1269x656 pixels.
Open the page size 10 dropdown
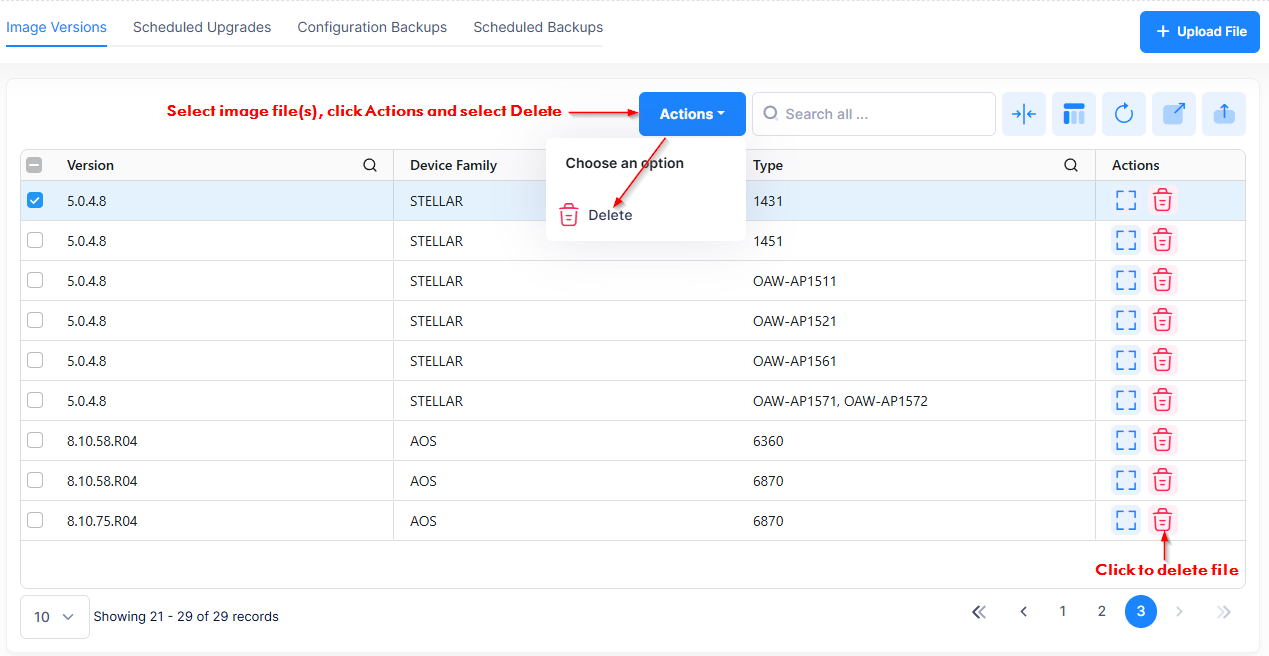55,617
